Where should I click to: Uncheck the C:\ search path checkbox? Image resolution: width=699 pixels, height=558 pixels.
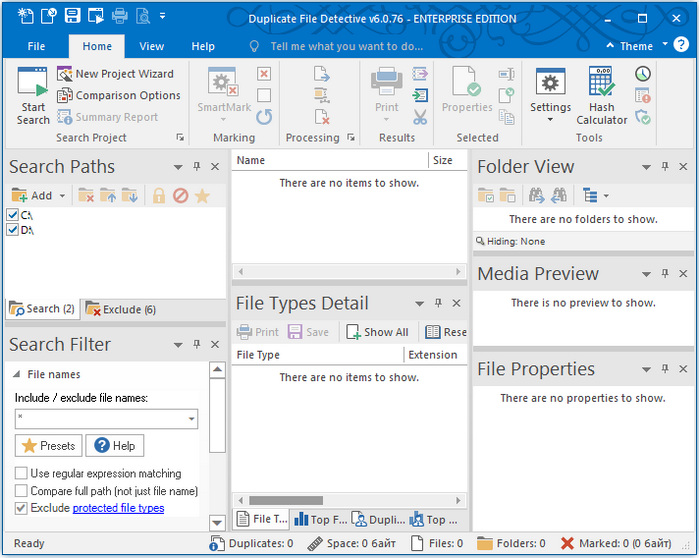click(13, 215)
